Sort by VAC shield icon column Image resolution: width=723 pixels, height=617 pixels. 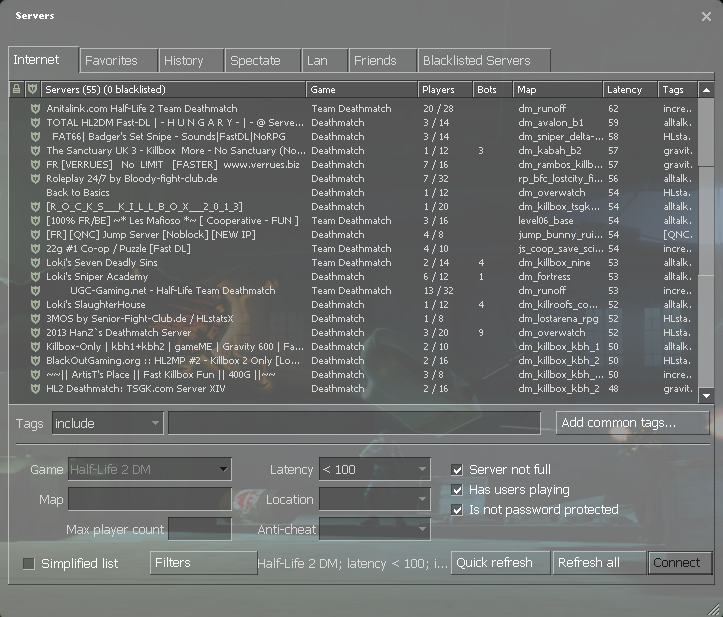(33, 90)
